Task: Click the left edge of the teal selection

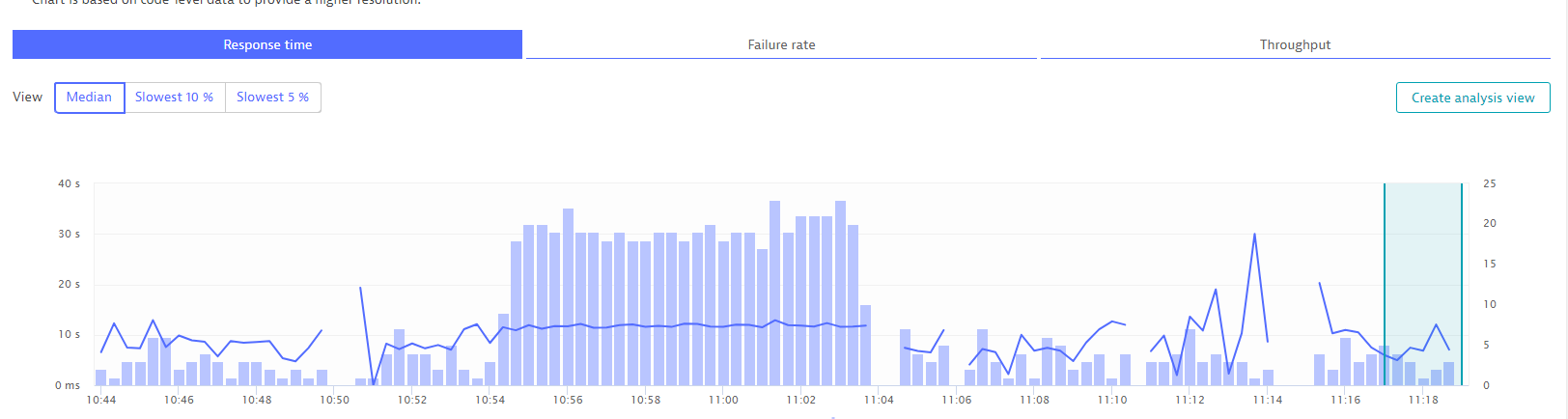Action: (1385, 280)
